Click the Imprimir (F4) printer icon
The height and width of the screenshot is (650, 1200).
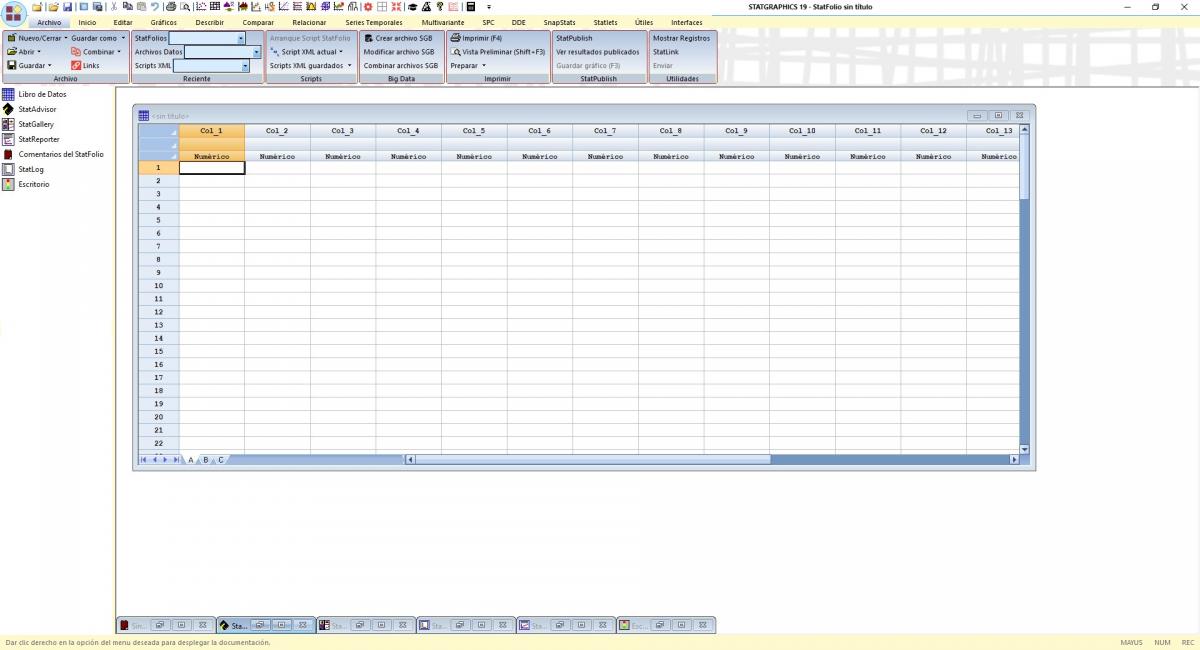click(x=455, y=38)
